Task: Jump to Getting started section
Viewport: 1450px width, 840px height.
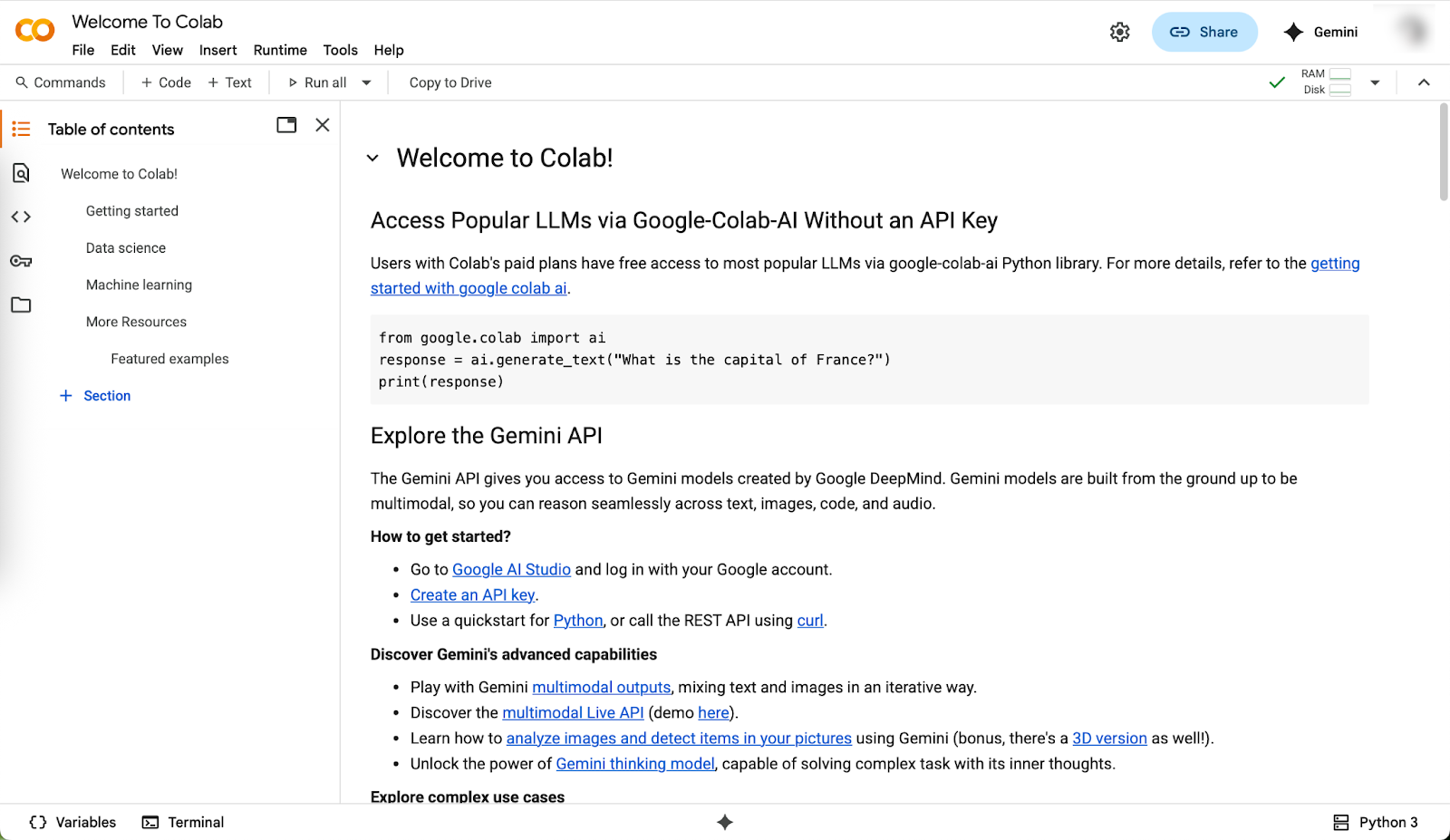Action: (x=132, y=211)
